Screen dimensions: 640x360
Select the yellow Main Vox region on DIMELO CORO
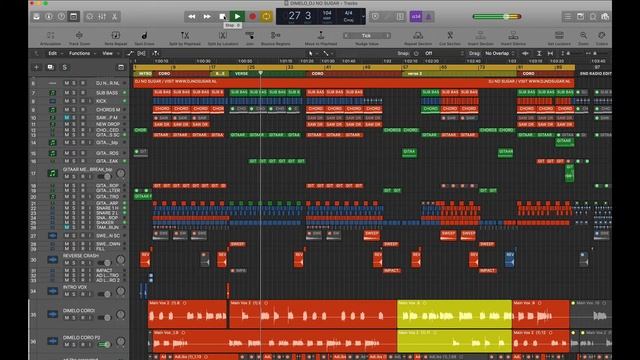[x=454, y=314]
